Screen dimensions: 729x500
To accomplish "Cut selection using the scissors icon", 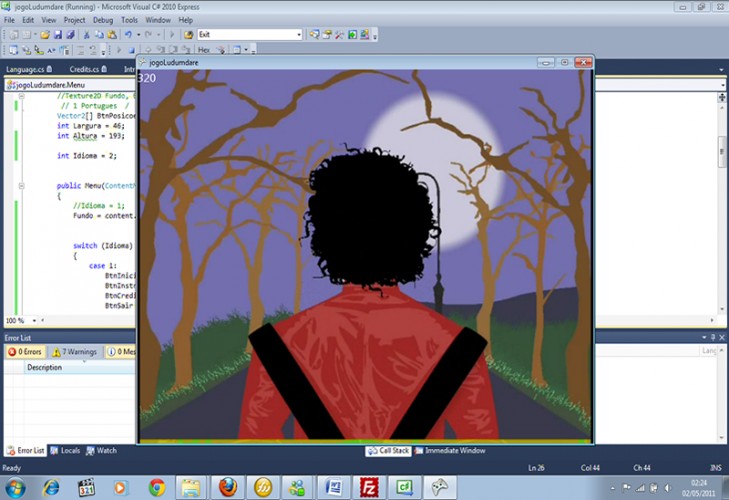I will coord(86,34).
